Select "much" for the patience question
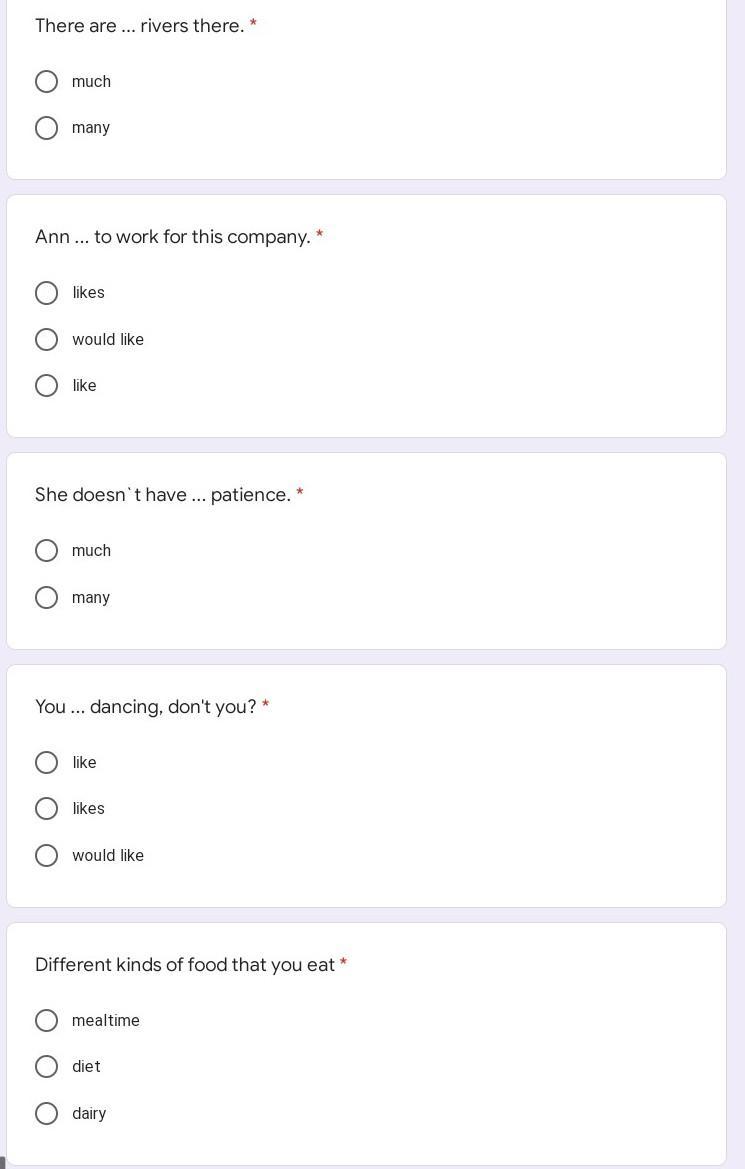This screenshot has width=745, height=1169. pyautogui.click(x=47, y=551)
